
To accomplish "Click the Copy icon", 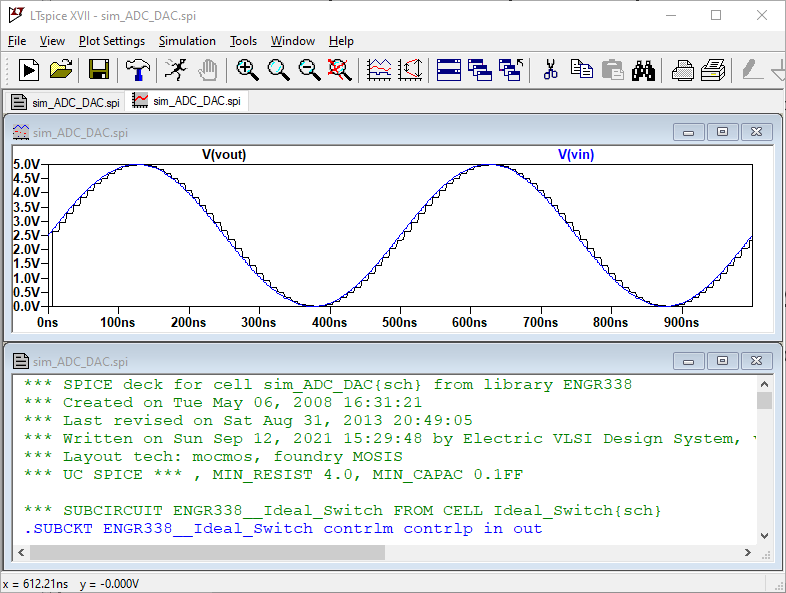I will [x=581, y=70].
